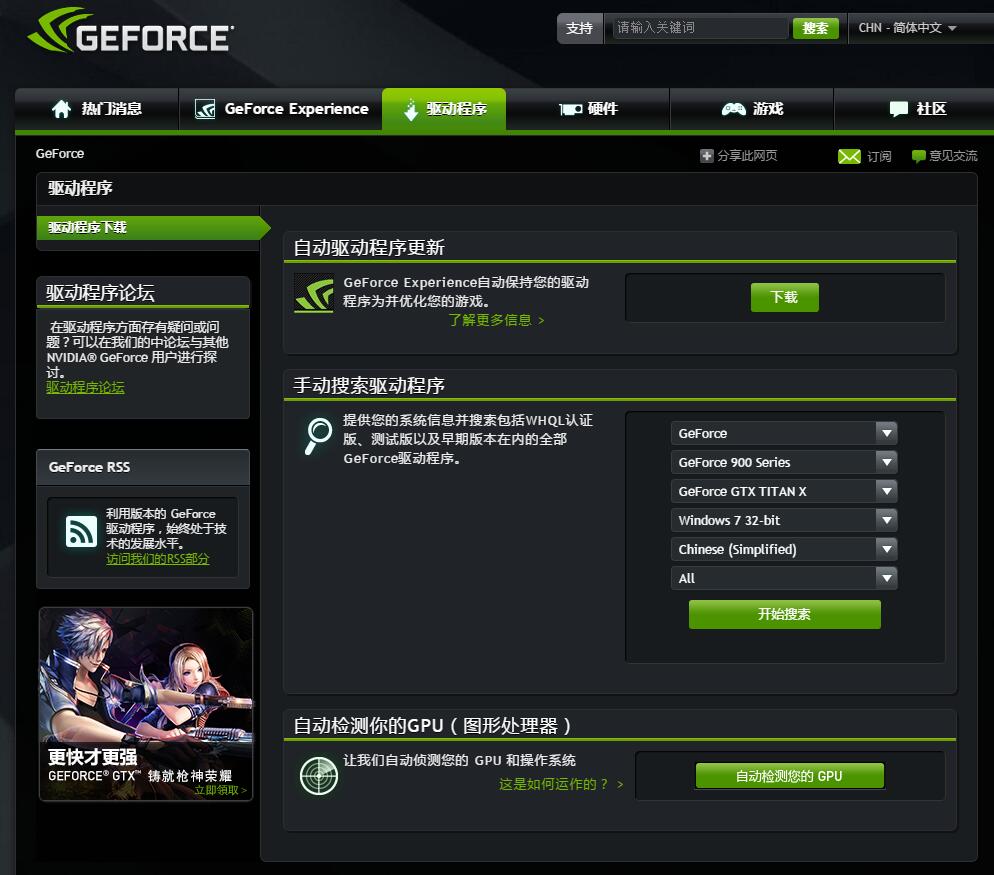Click the RSS feed icon
Screen dimensions: 994x875
81,533
